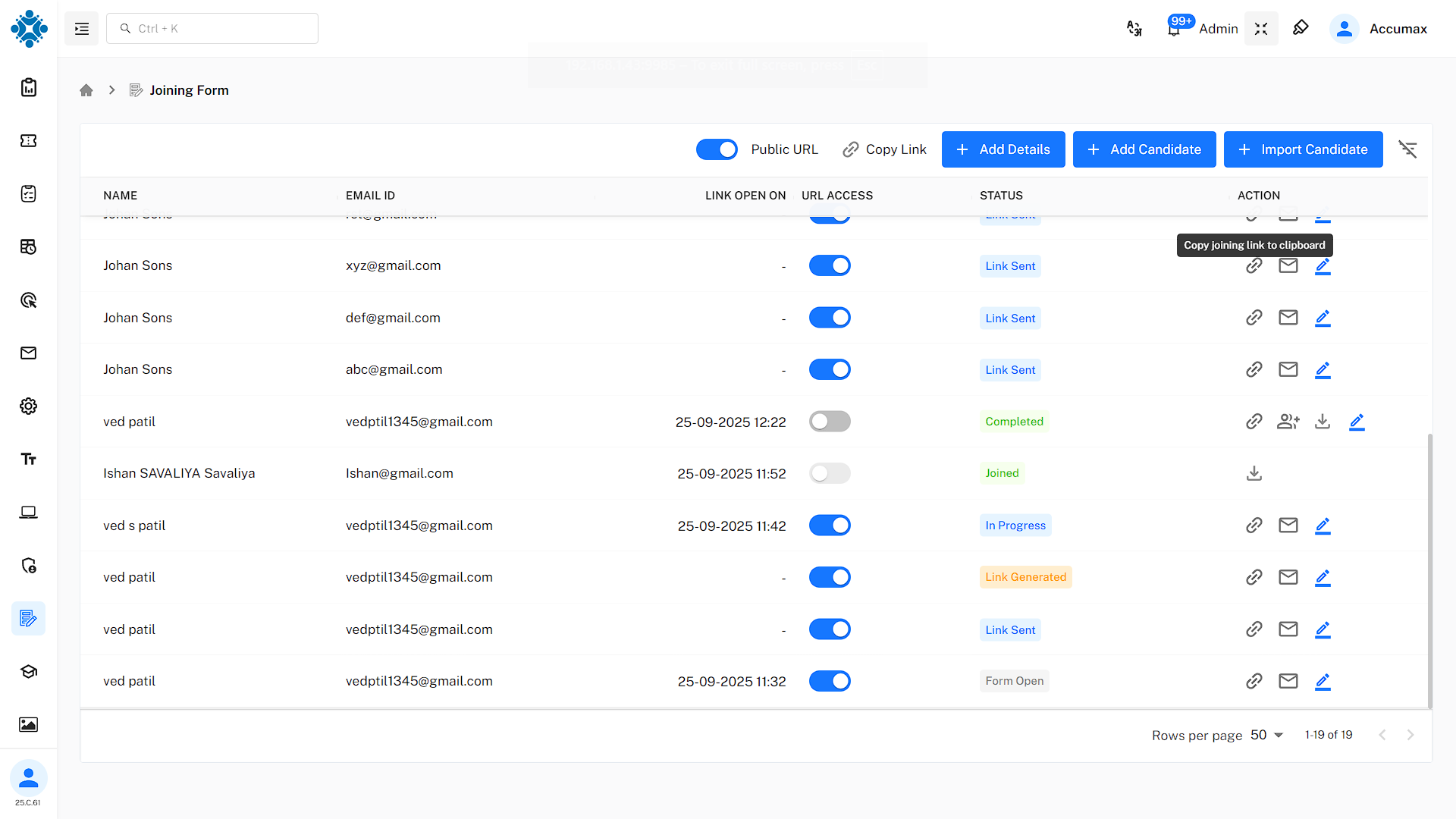Click the Import Candidate button
This screenshot has height=819, width=1456.
pyautogui.click(x=1303, y=149)
